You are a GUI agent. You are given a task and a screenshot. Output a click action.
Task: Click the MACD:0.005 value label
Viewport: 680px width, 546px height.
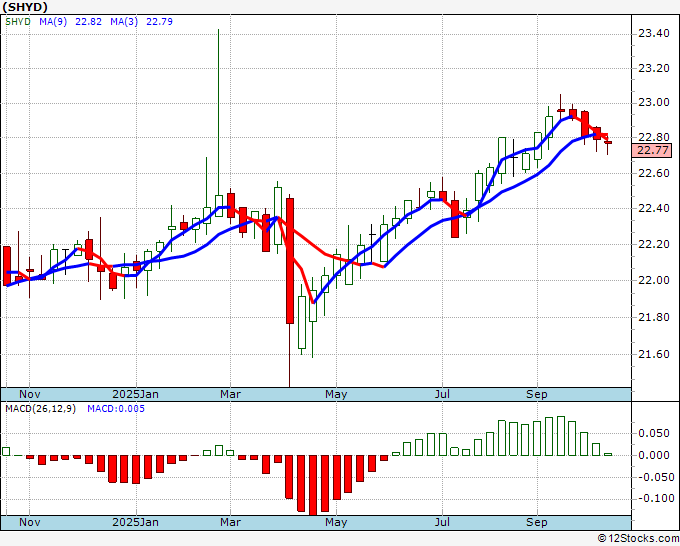(x=116, y=409)
